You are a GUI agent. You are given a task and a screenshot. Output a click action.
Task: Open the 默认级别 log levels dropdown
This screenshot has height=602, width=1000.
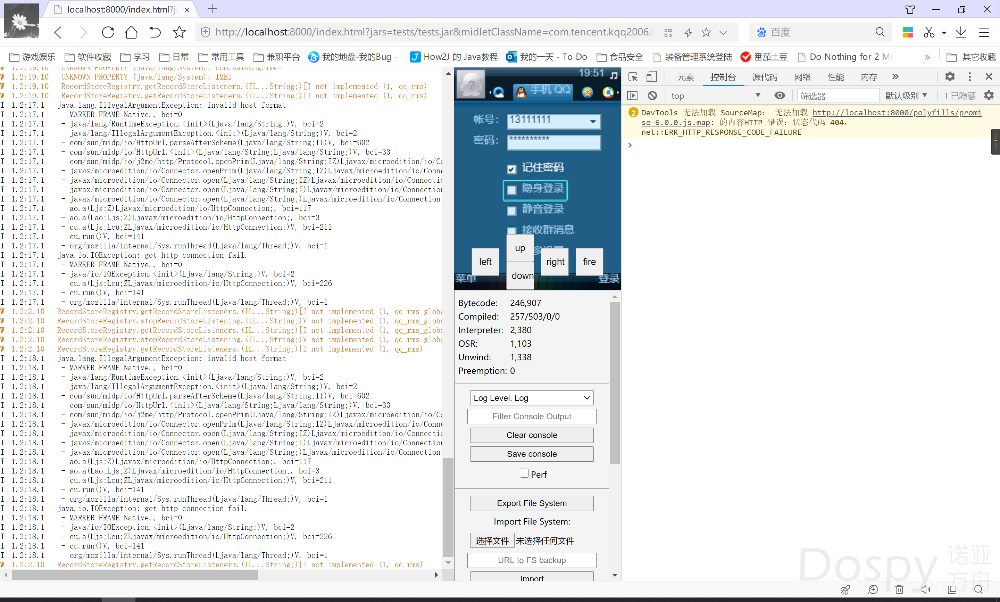tap(906, 96)
